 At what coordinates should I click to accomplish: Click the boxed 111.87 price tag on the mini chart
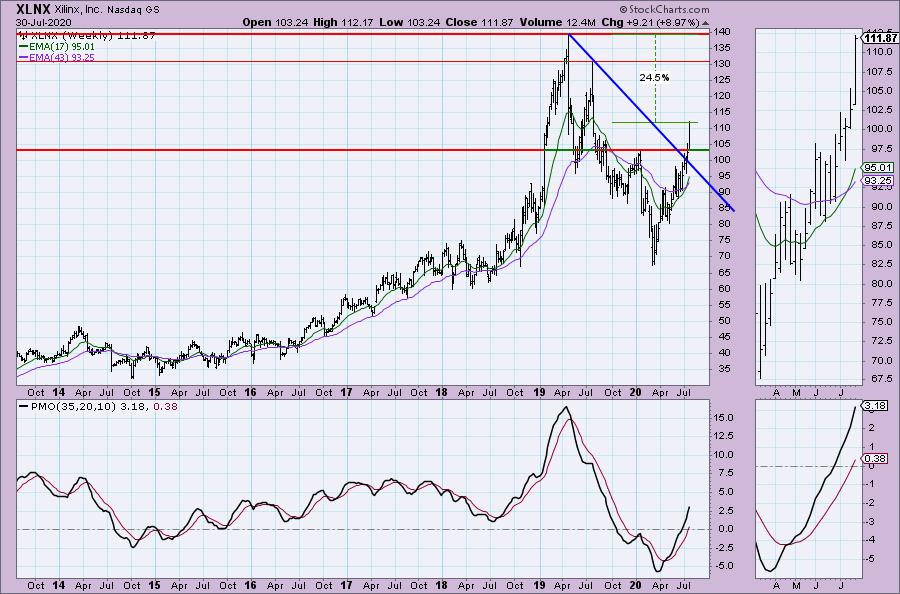(x=880, y=38)
